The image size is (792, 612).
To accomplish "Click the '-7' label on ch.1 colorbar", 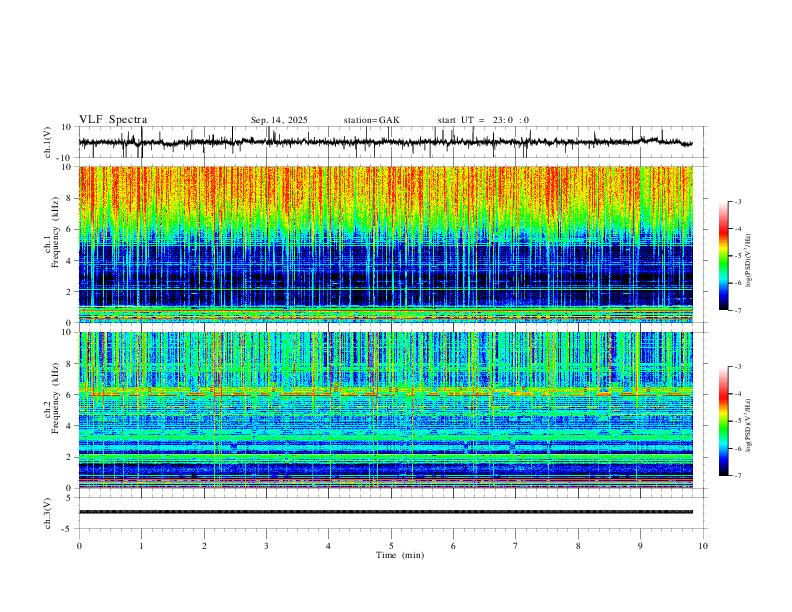I will tap(738, 310).
